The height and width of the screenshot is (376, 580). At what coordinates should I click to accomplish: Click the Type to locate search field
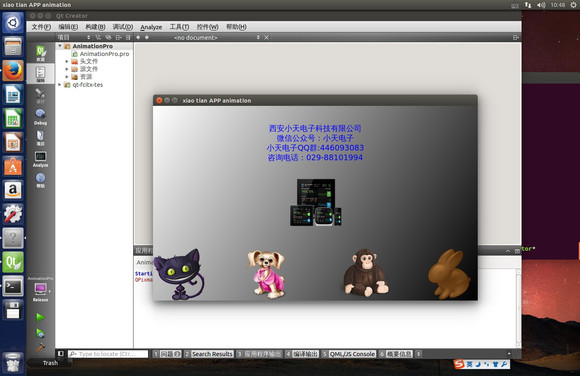point(108,354)
